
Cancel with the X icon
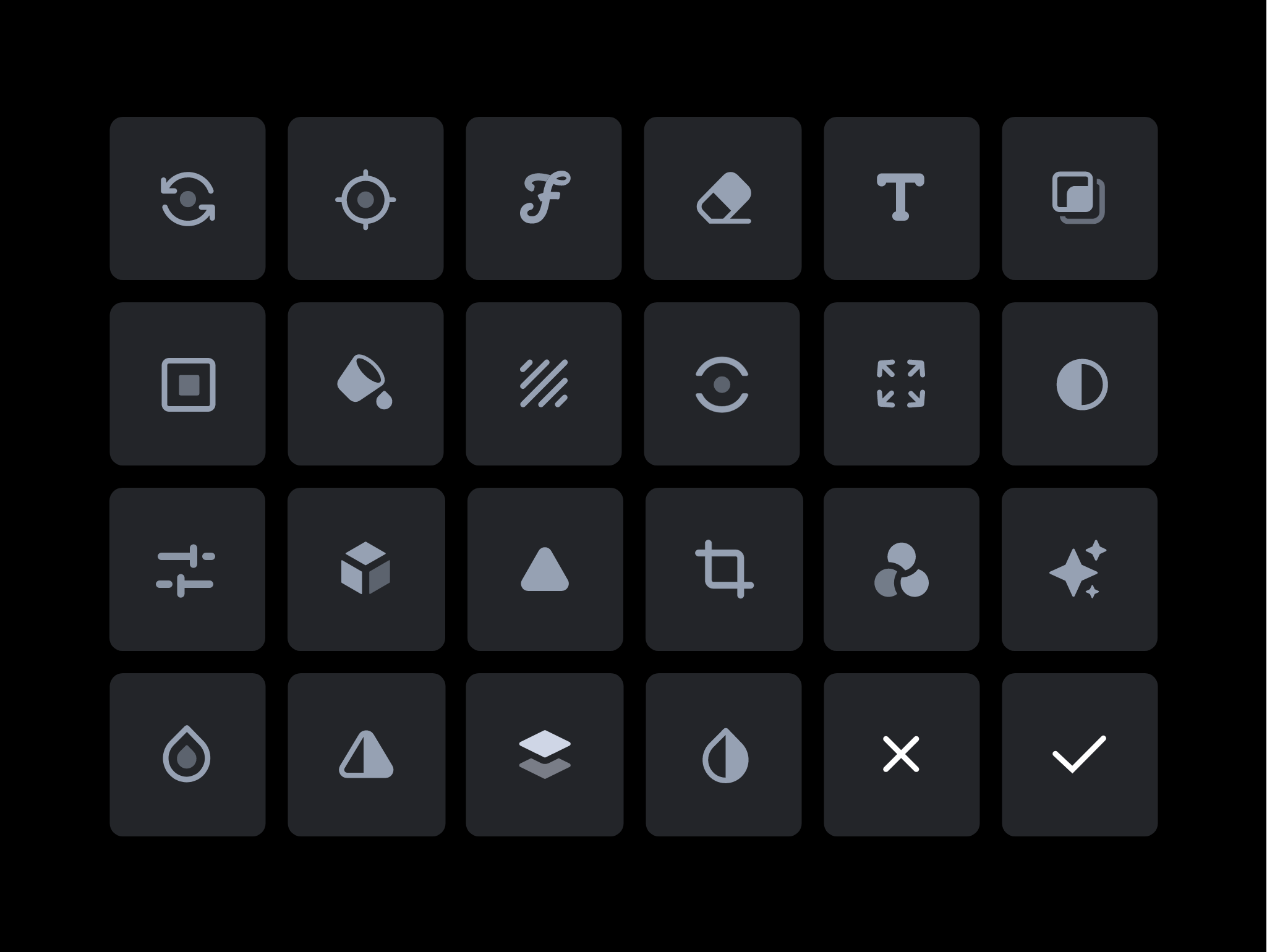coord(901,754)
